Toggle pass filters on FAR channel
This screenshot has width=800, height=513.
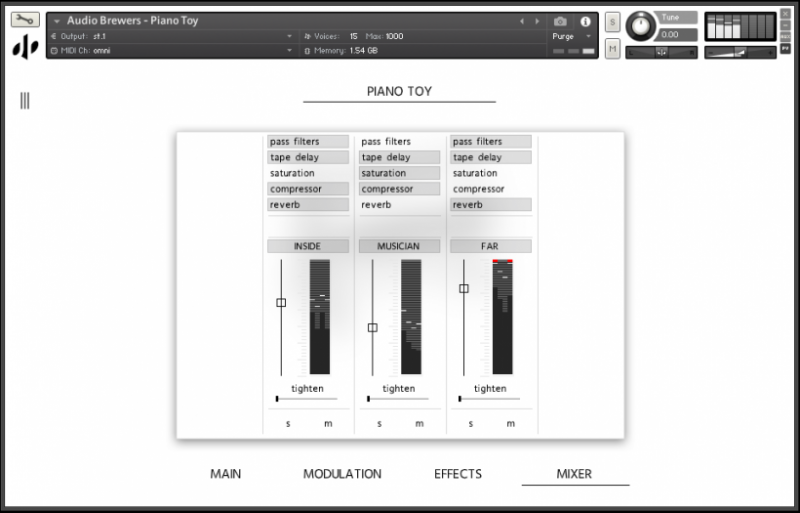pyautogui.click(x=490, y=141)
